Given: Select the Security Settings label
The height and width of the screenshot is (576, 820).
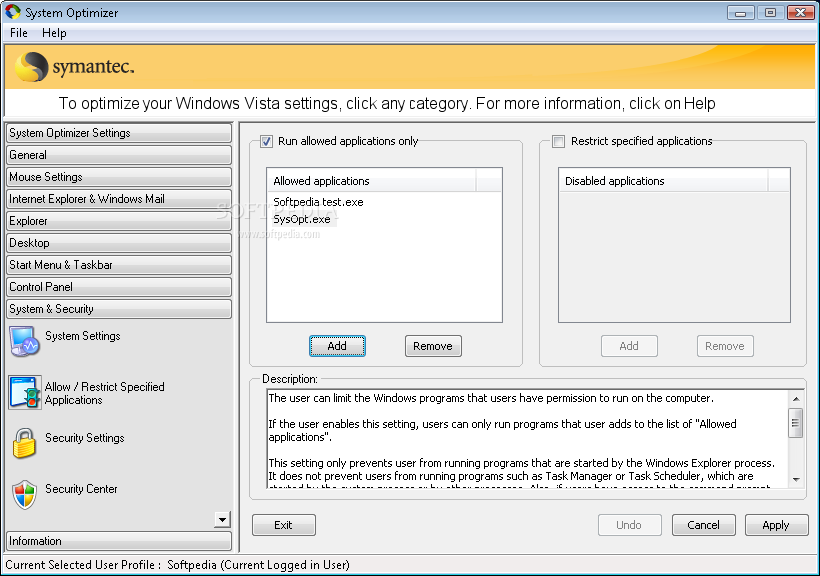Looking at the screenshot, I should (85, 438).
